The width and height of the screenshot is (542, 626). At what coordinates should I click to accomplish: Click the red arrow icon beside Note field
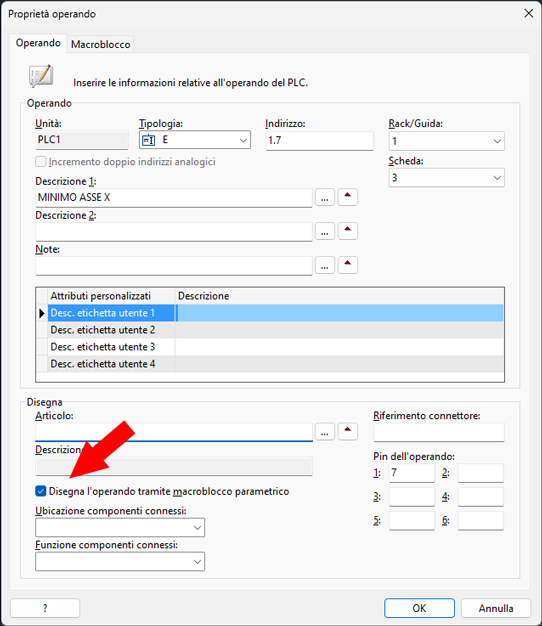348,265
